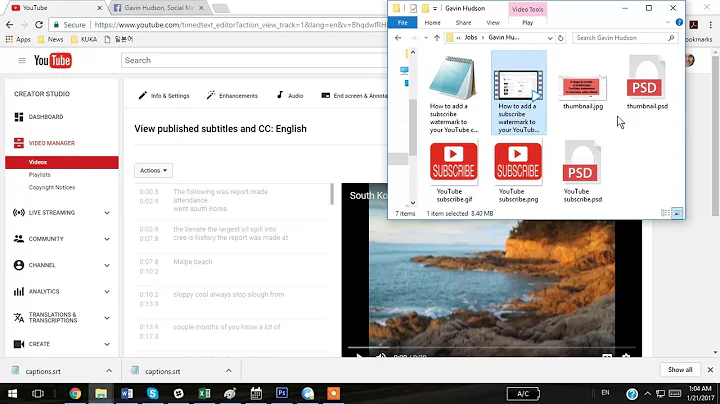Select the watermark video file
The image size is (720, 404).
518,94
